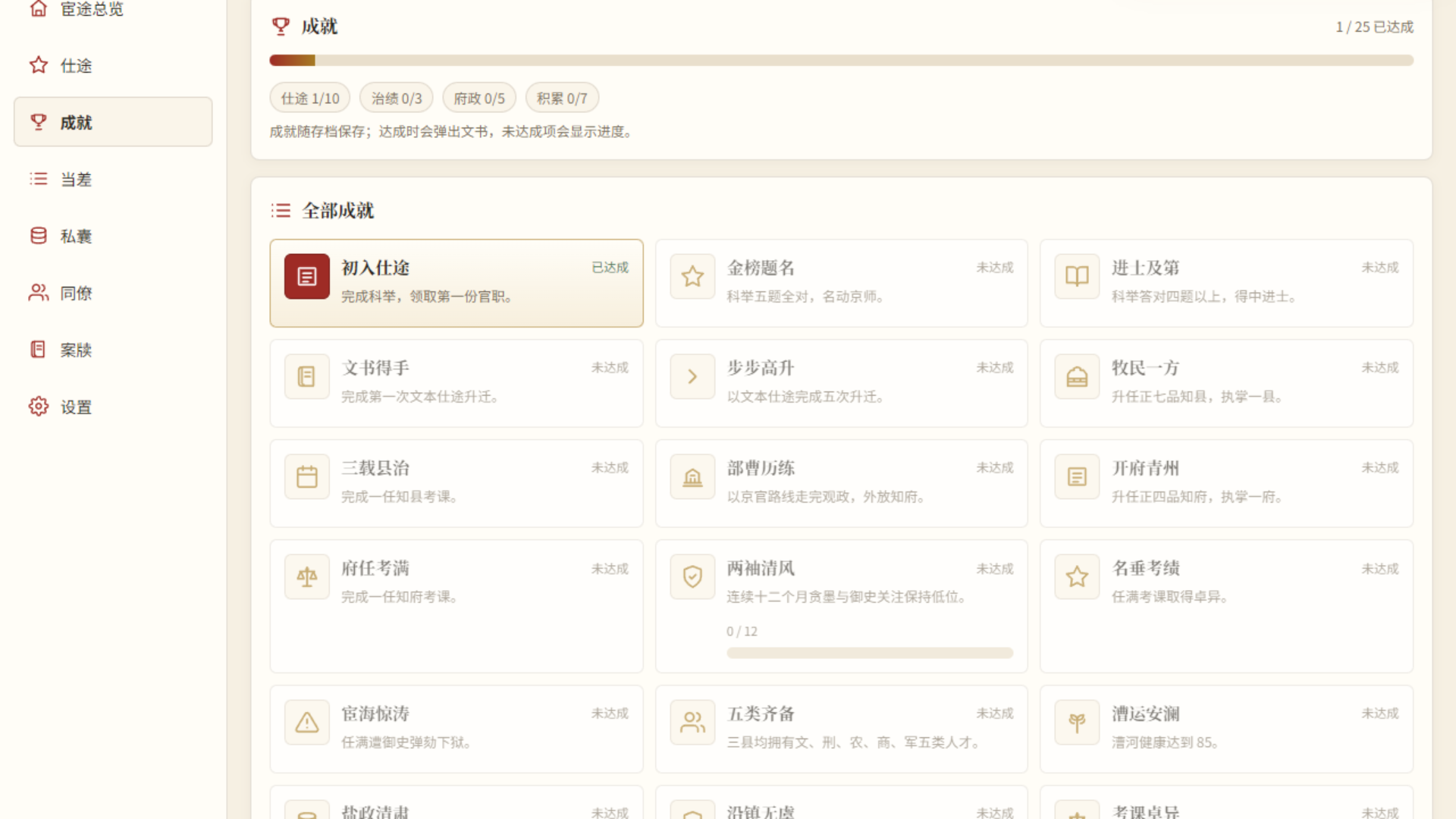1456x819 pixels.
Task: Click the chevron icon of 步步高升
Action: (x=692, y=376)
